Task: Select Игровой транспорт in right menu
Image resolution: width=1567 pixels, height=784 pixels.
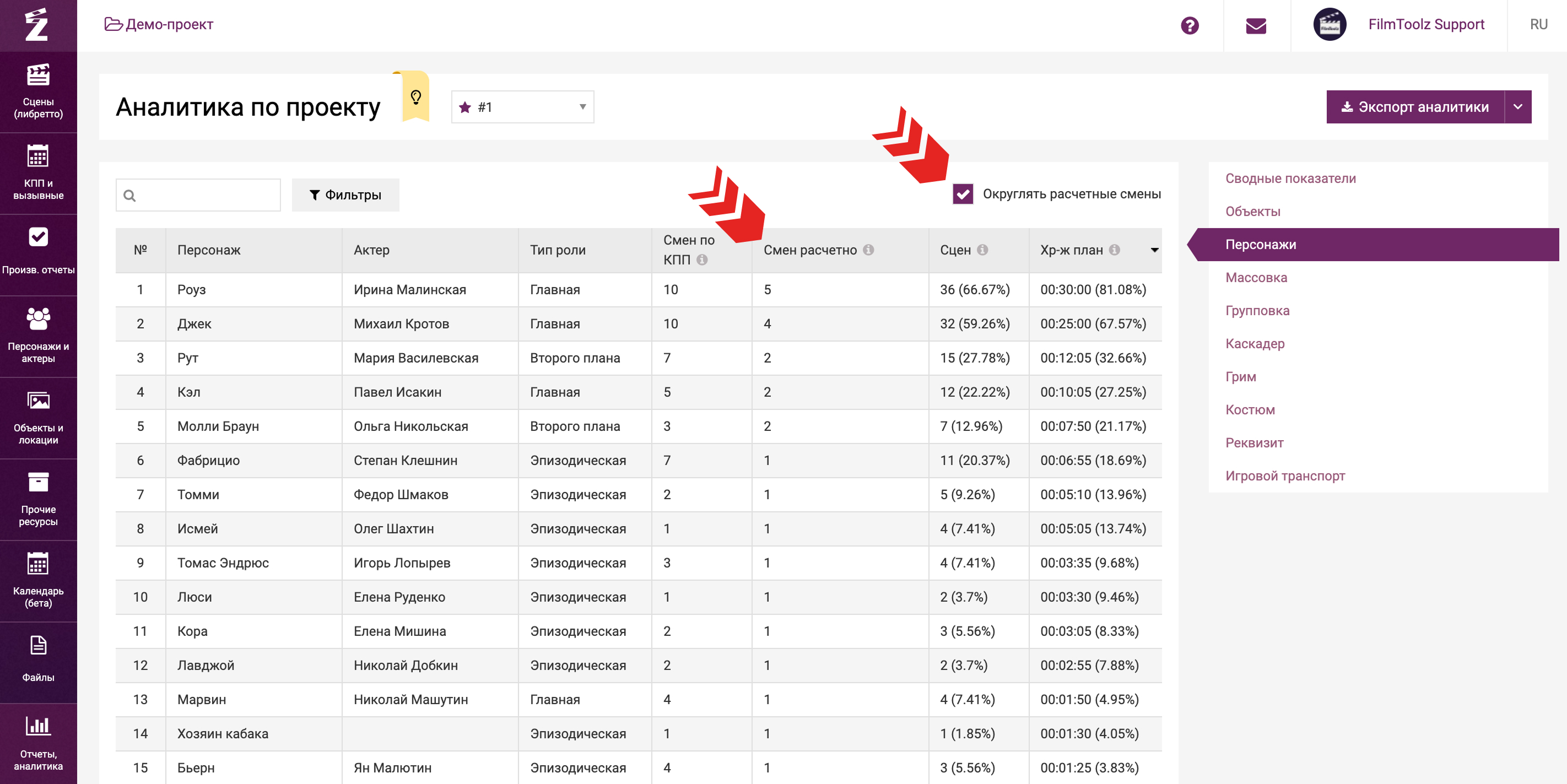Action: 1285,475
